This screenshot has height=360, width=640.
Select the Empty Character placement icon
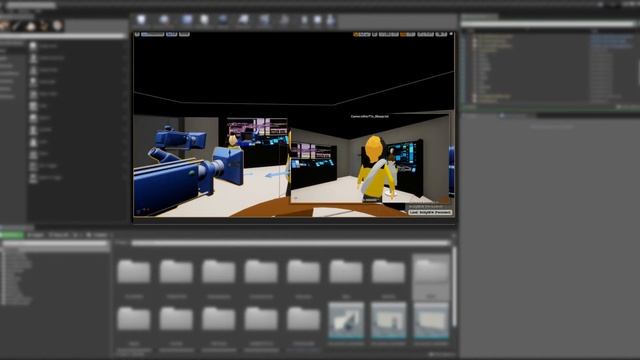pos(33,58)
